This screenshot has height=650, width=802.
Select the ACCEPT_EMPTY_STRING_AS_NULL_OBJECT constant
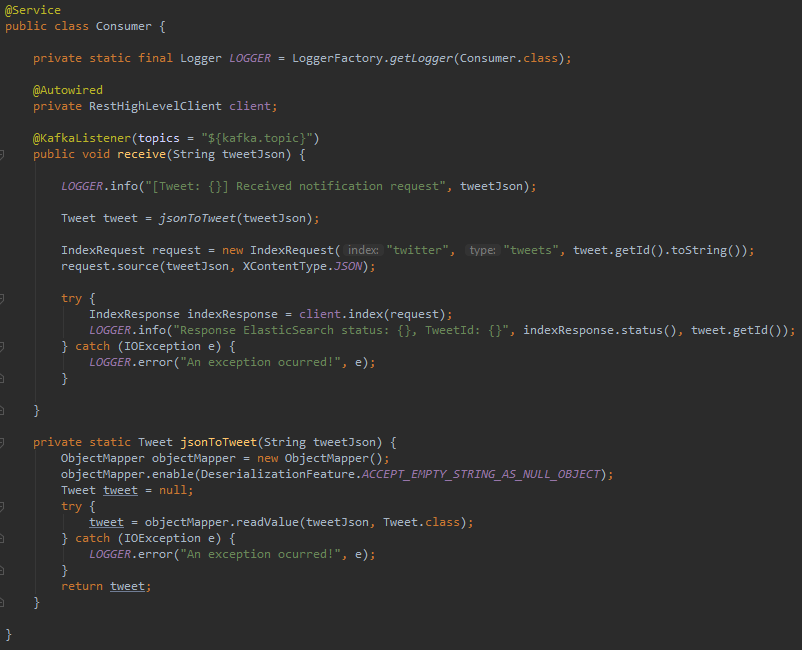481,475
